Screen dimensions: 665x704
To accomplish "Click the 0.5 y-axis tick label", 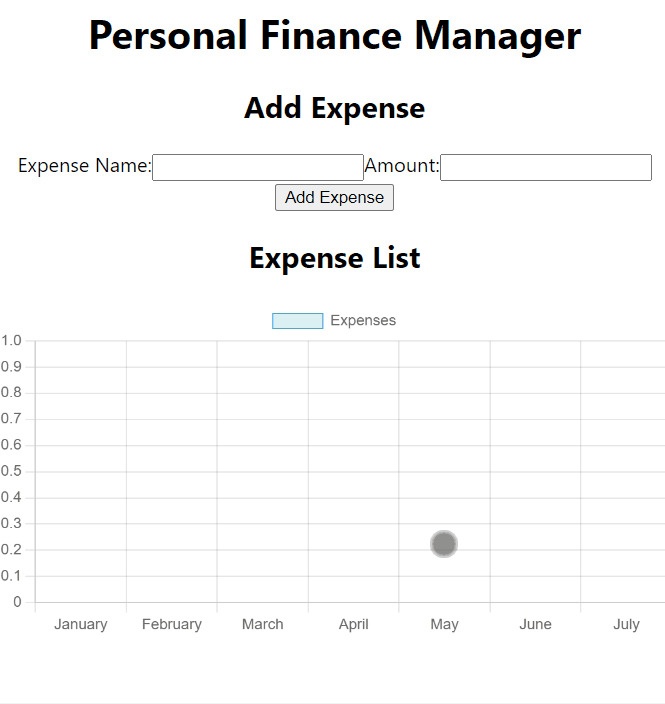I will click(x=11, y=471).
